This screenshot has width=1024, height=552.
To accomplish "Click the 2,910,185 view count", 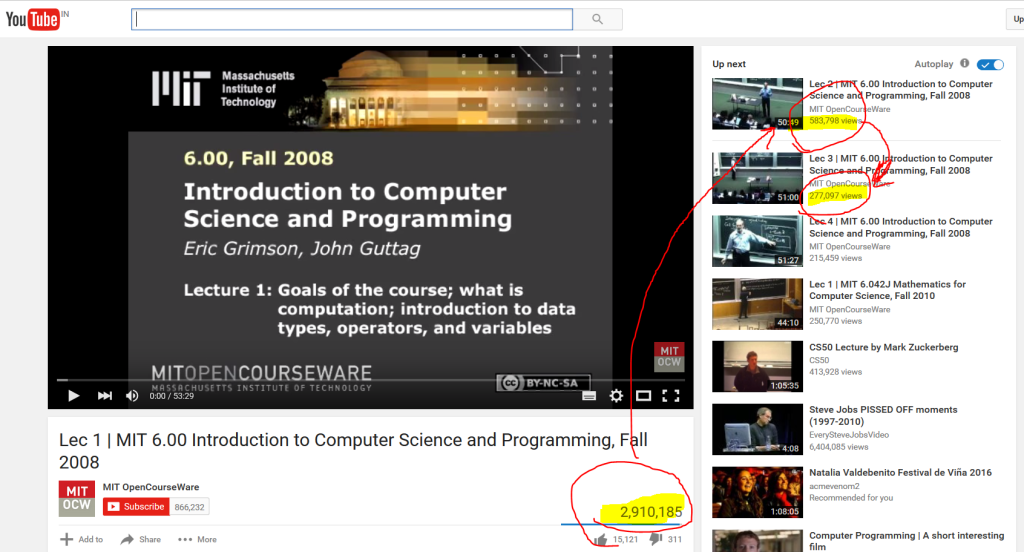I will tap(650, 511).
